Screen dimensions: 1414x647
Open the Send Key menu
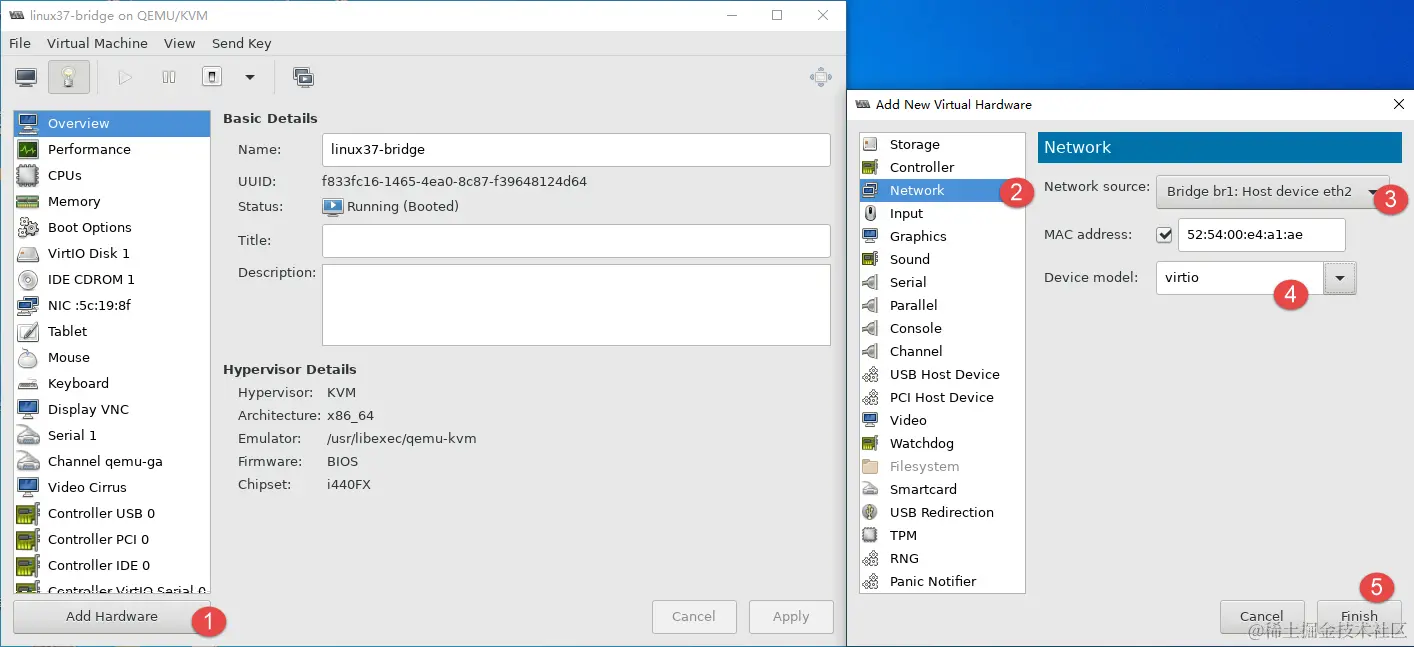(241, 43)
